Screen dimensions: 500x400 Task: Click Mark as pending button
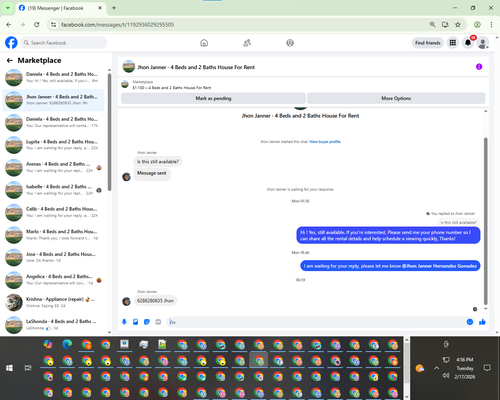coord(213,98)
